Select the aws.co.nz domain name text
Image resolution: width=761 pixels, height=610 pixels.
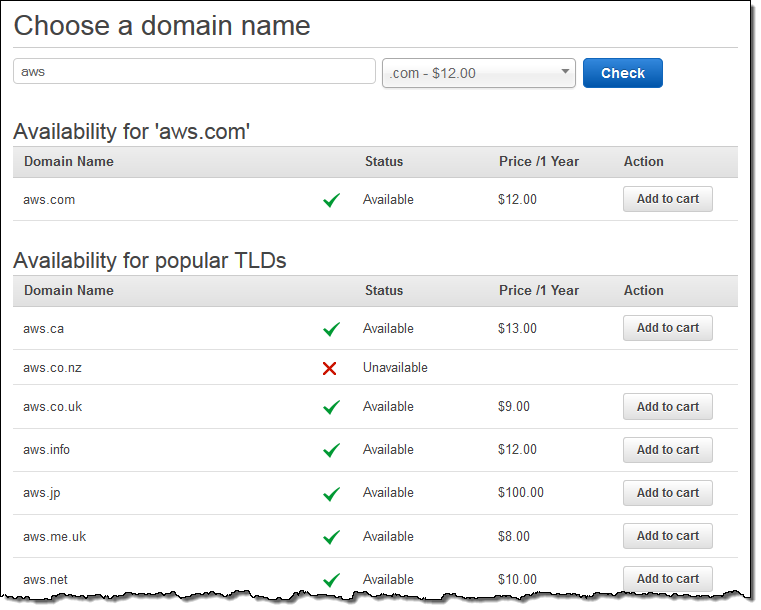pyautogui.click(x=53, y=368)
